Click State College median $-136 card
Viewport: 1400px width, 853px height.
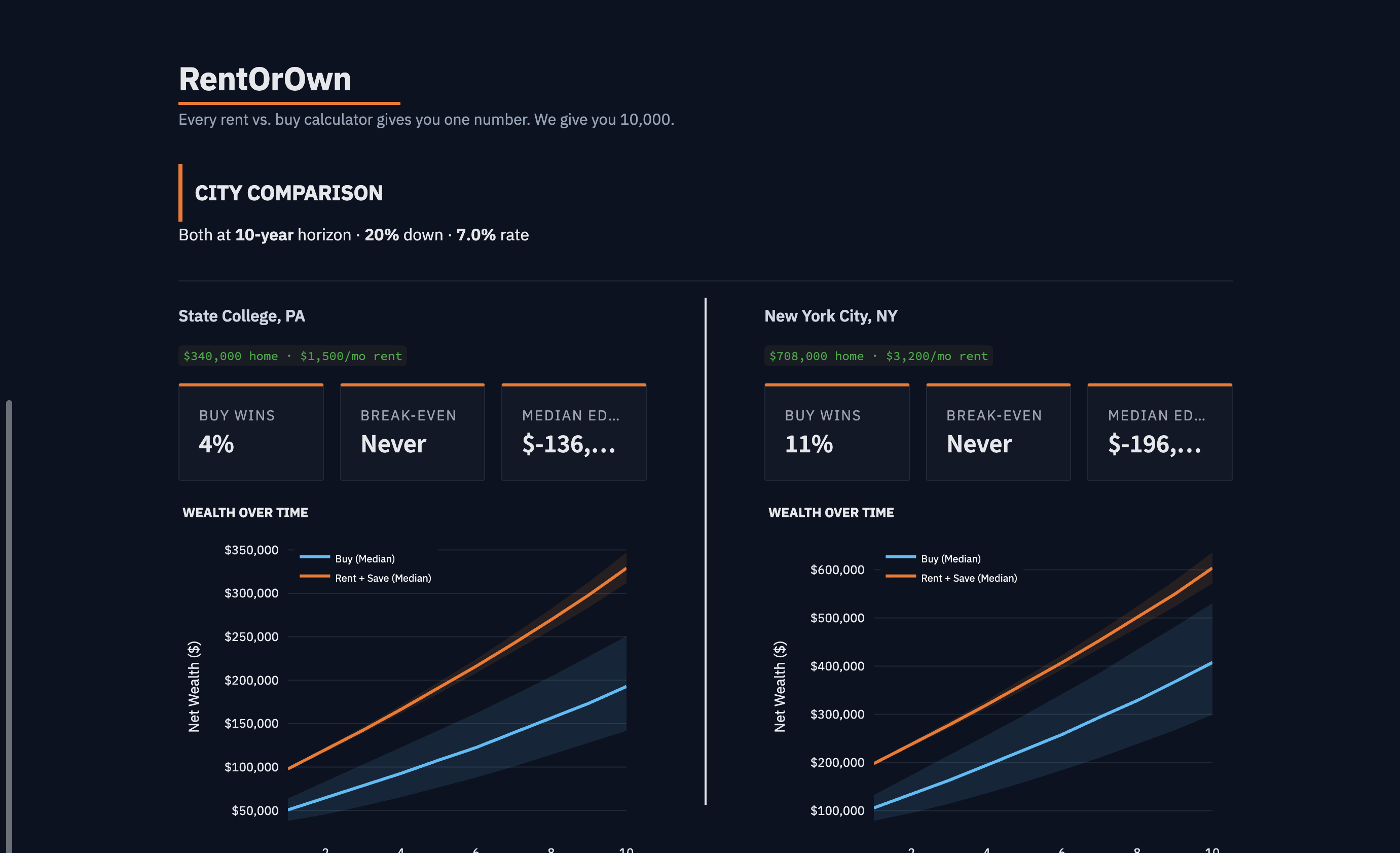573,432
